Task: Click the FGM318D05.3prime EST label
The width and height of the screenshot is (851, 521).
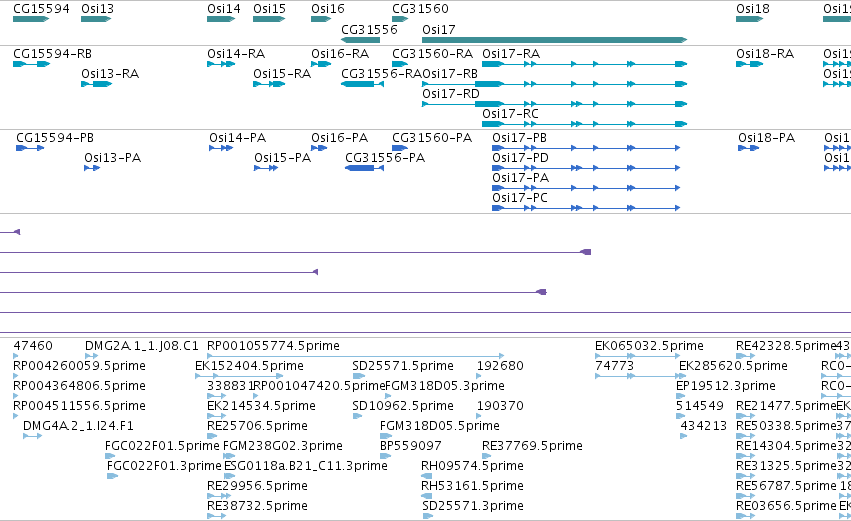Action: tap(445, 386)
